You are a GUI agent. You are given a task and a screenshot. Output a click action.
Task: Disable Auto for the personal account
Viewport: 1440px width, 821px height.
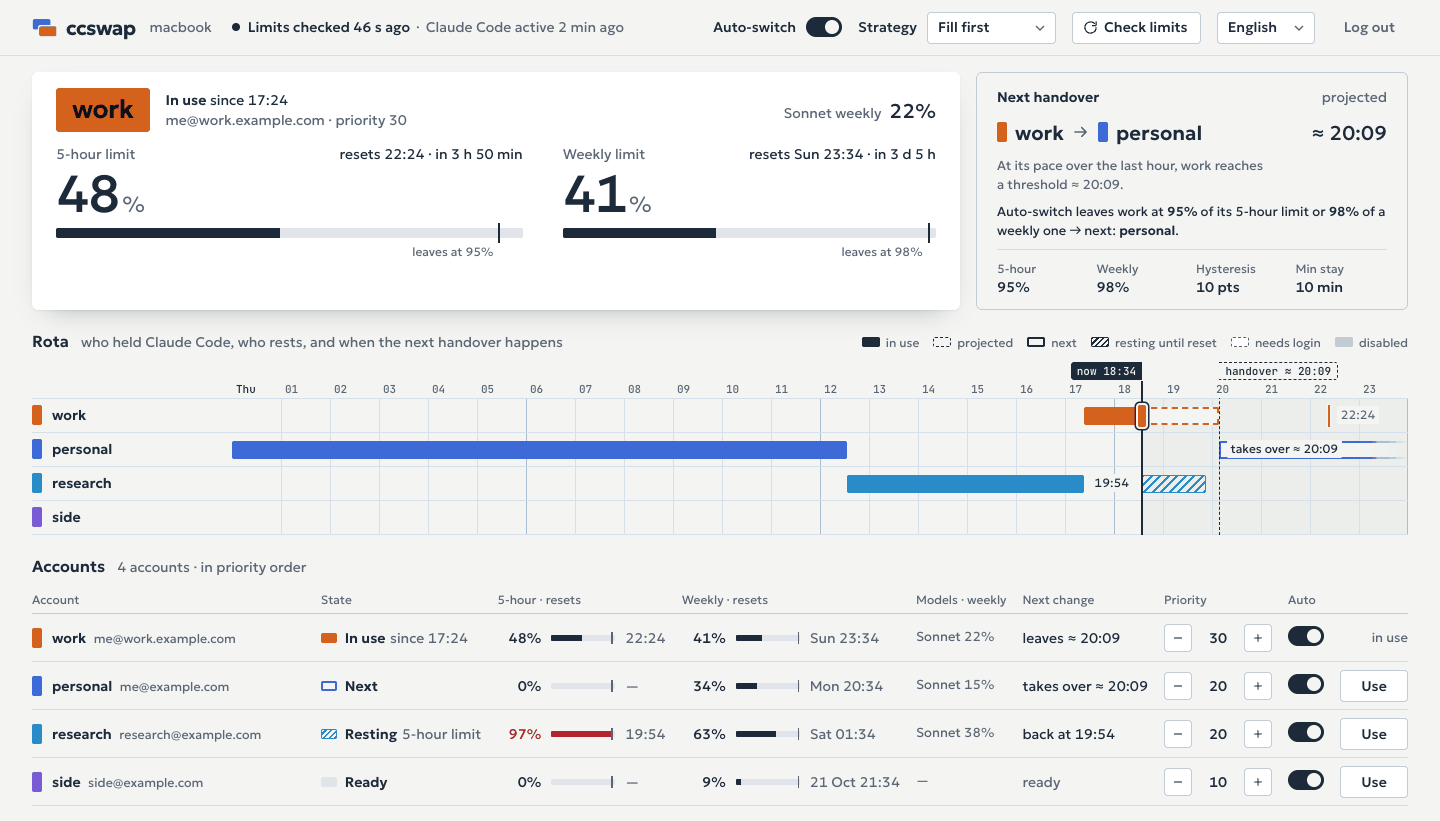point(1306,685)
